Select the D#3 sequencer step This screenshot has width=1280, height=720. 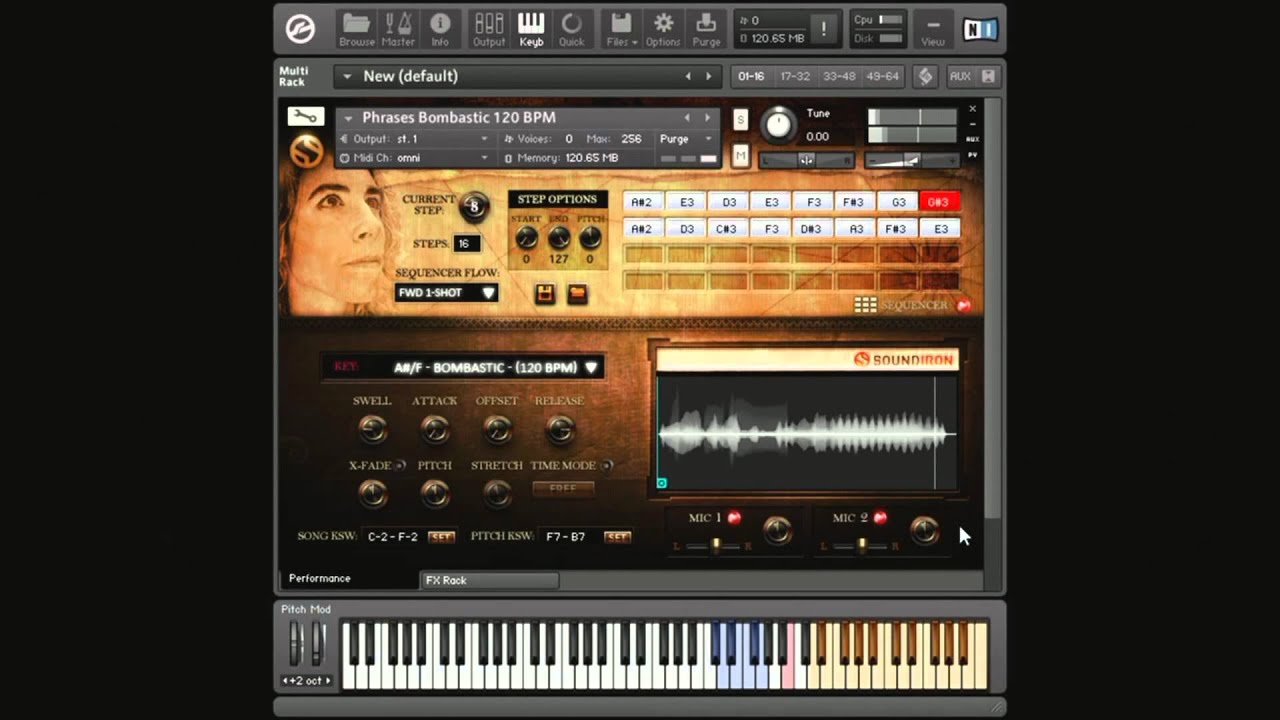click(x=812, y=229)
